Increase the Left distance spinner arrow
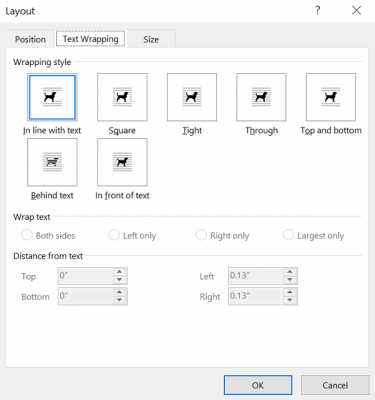 (290, 272)
